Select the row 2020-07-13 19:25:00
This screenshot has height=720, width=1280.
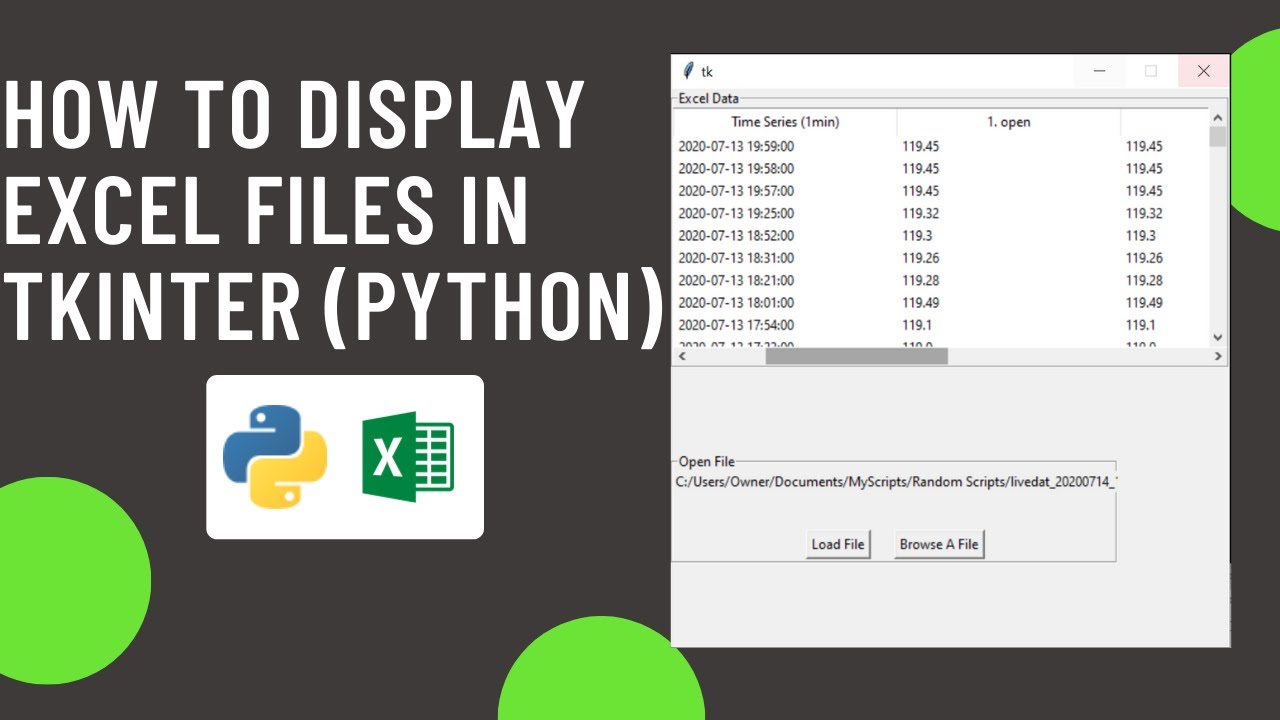pos(942,213)
